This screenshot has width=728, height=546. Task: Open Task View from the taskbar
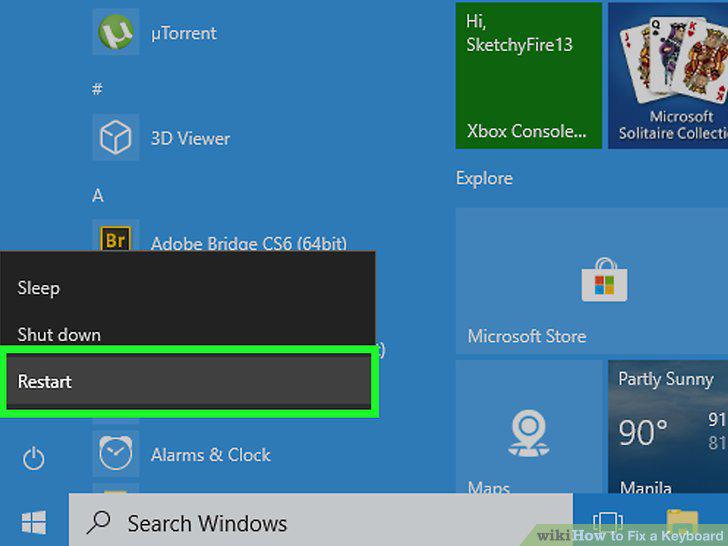[x=607, y=523]
